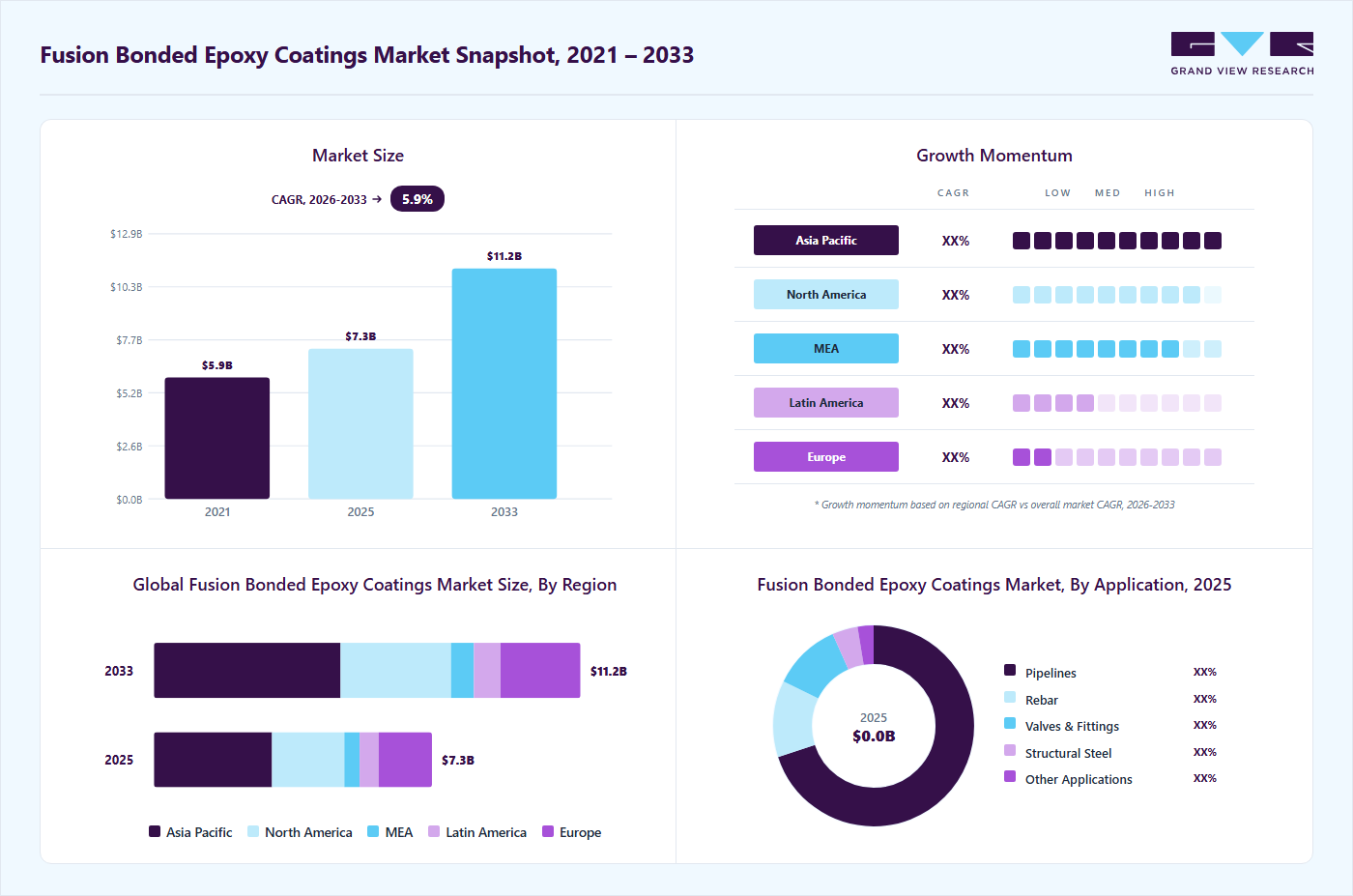Select North America segment of 2033 bar

point(395,671)
